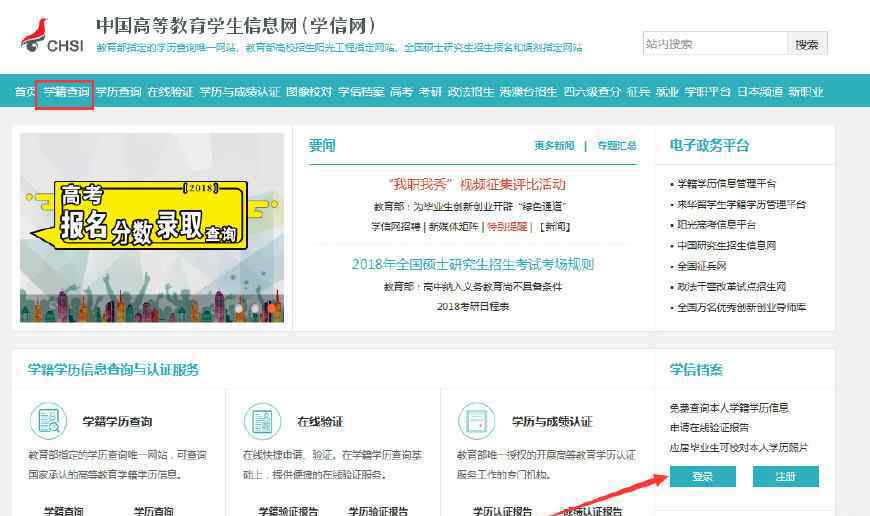Open the 学籍查询 navigation item
870x516 pixels.
pyautogui.click(x=66, y=92)
